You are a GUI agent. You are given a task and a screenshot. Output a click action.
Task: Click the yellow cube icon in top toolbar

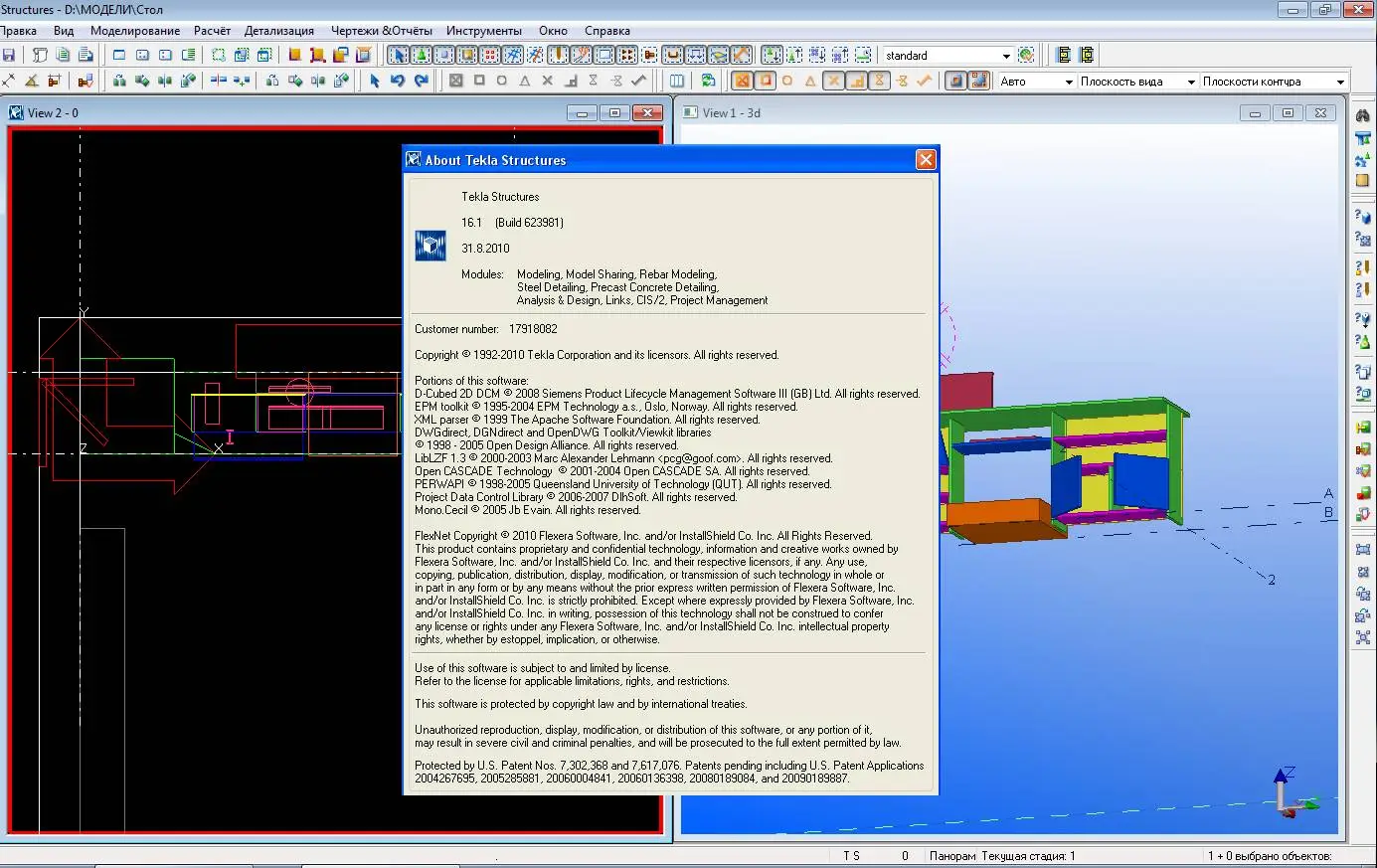(x=294, y=55)
